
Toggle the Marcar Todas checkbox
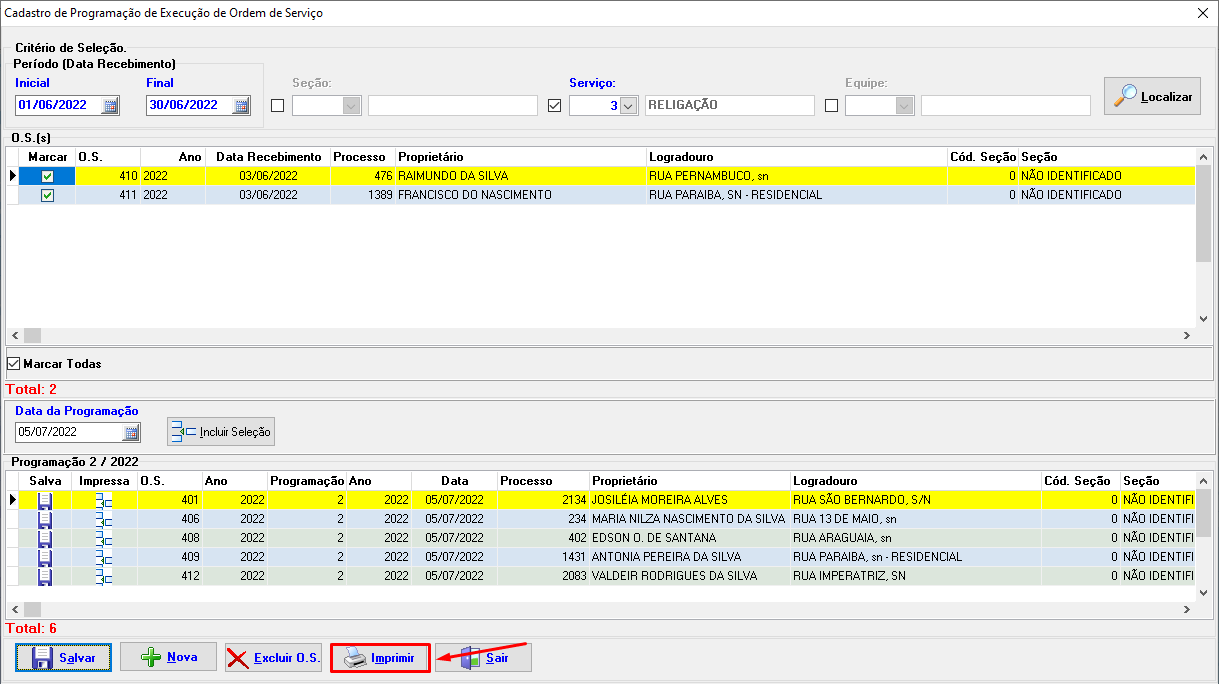(14, 364)
